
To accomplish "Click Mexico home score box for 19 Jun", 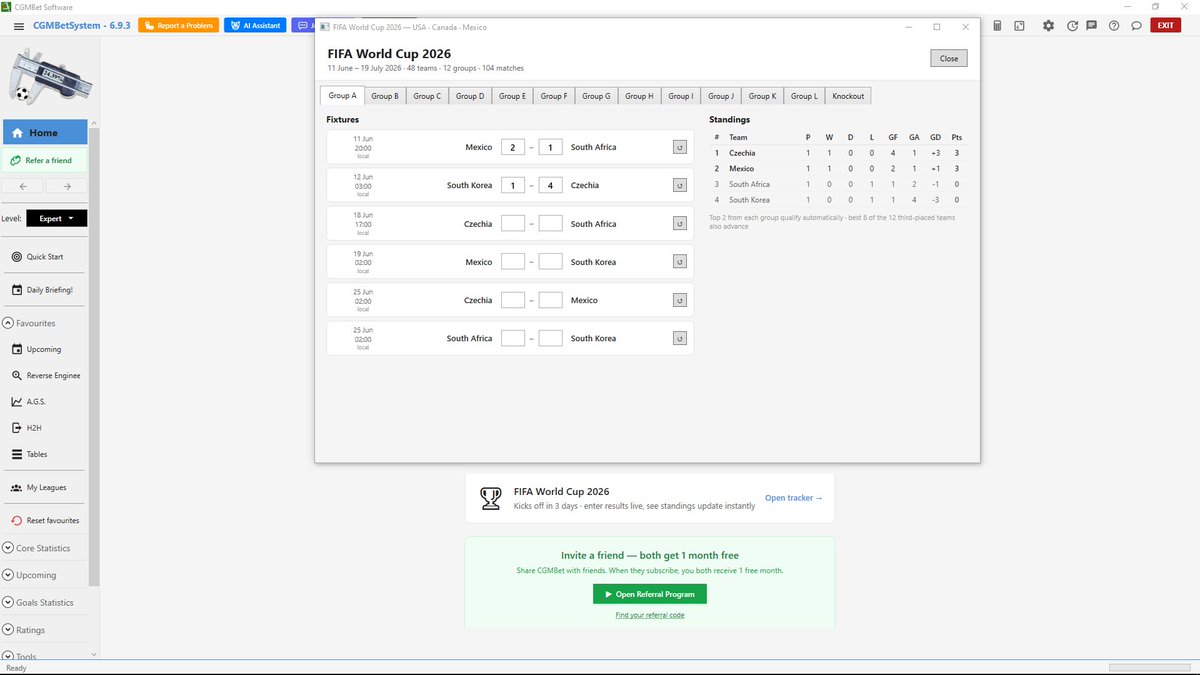I will point(513,262).
